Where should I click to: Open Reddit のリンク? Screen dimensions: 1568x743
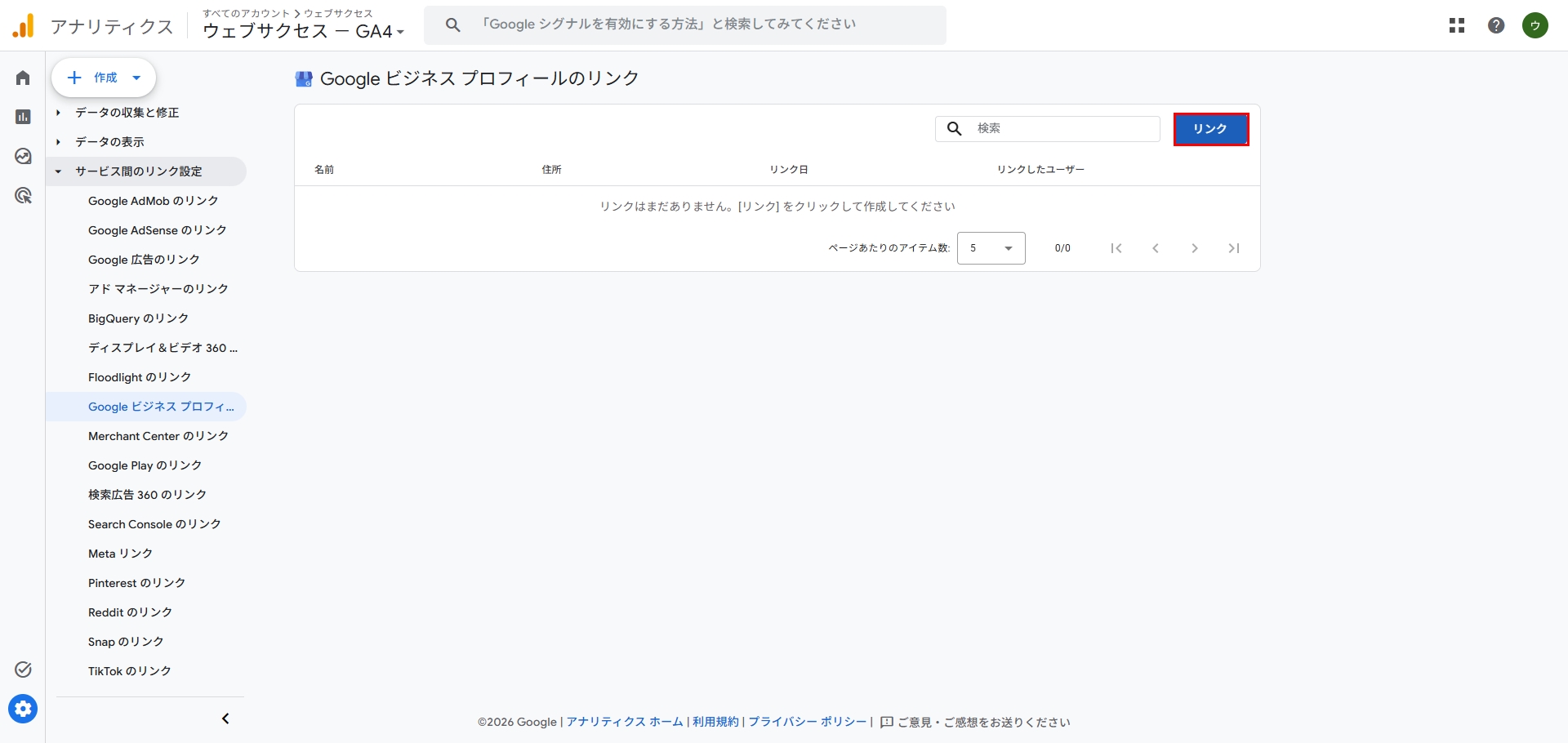point(130,612)
